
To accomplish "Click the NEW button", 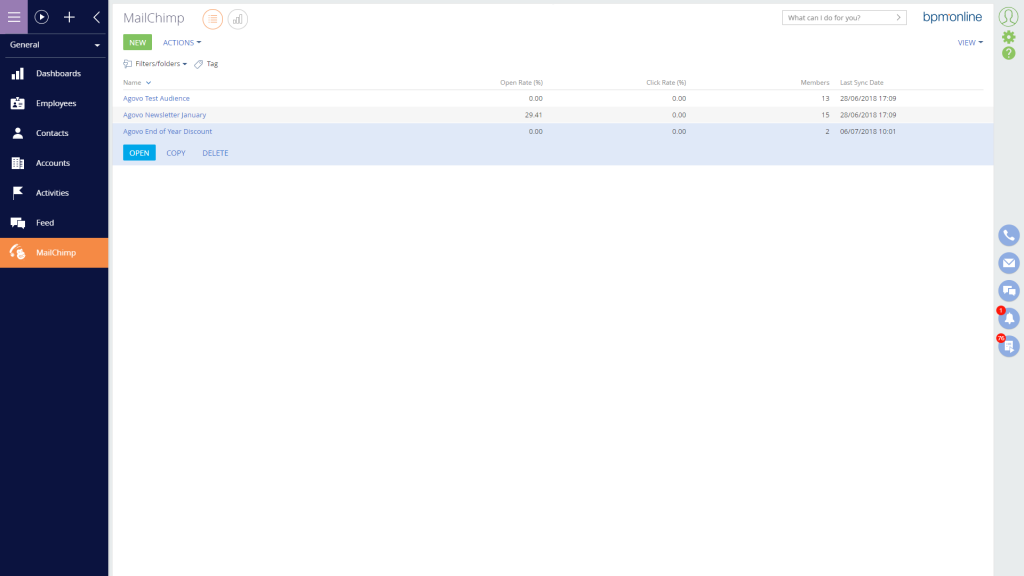I will [x=137, y=42].
